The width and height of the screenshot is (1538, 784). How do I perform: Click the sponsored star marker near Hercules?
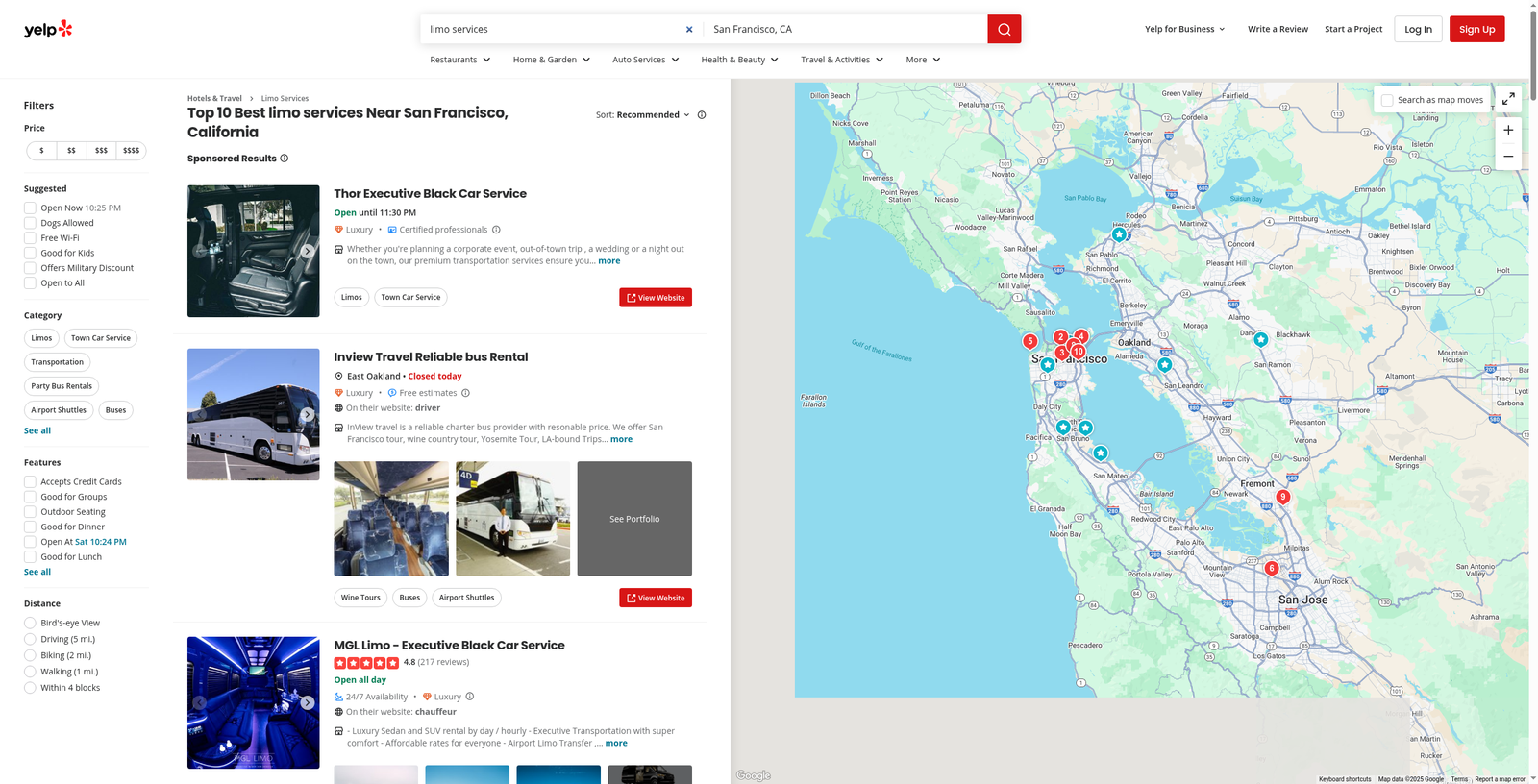coord(1119,234)
